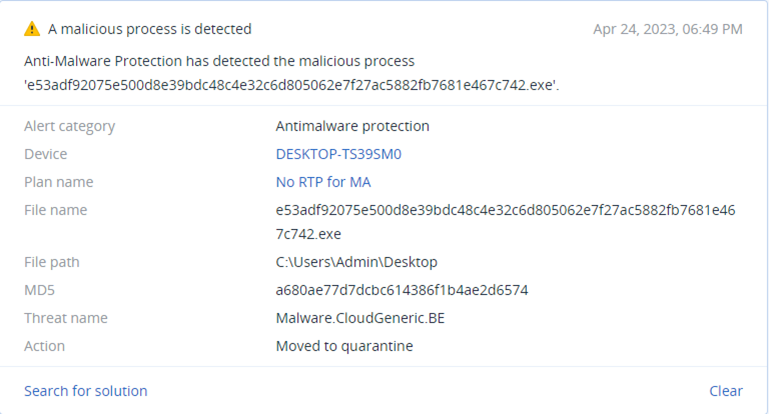Image resolution: width=769 pixels, height=414 pixels.
Task: Click the Search for solution link
Action: click(x=86, y=391)
